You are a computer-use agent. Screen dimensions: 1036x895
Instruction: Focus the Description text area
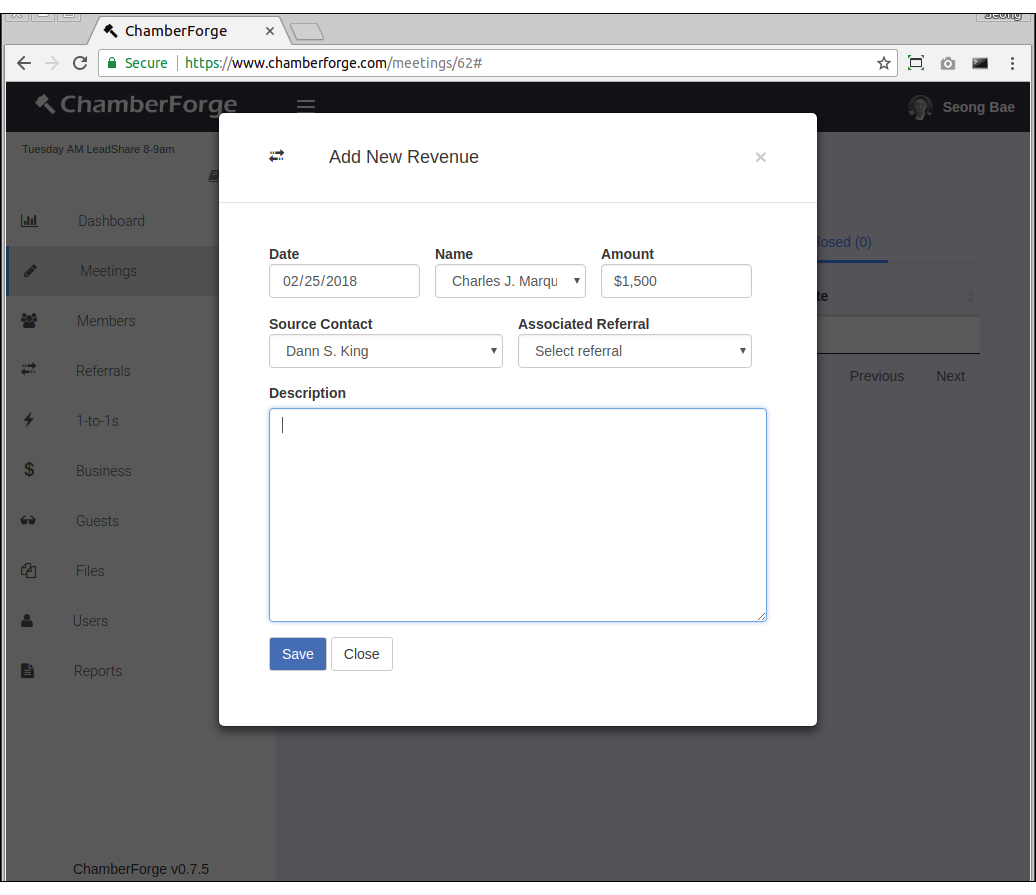tap(517, 515)
